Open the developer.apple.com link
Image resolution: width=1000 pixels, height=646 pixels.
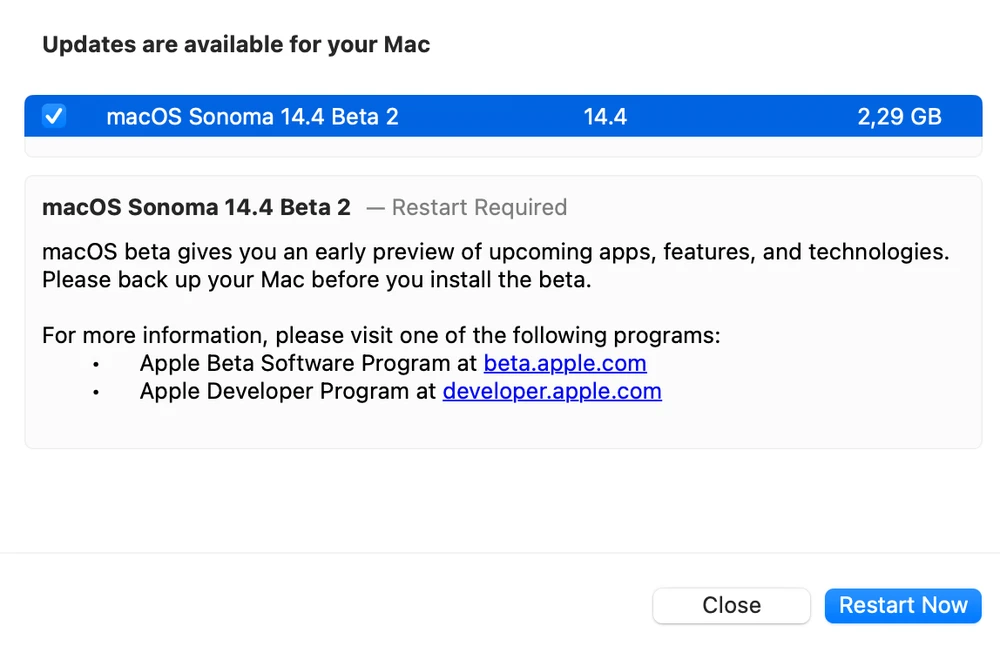pos(552,391)
